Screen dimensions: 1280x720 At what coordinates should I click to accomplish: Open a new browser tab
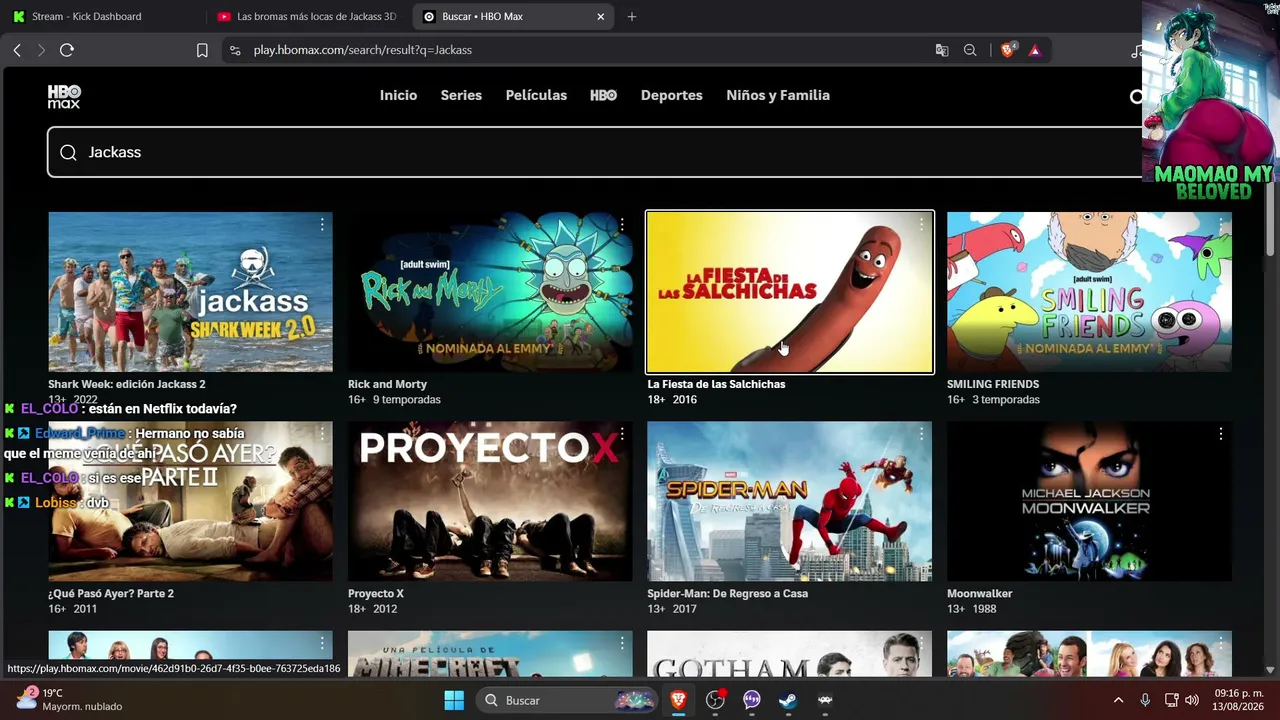coord(632,17)
